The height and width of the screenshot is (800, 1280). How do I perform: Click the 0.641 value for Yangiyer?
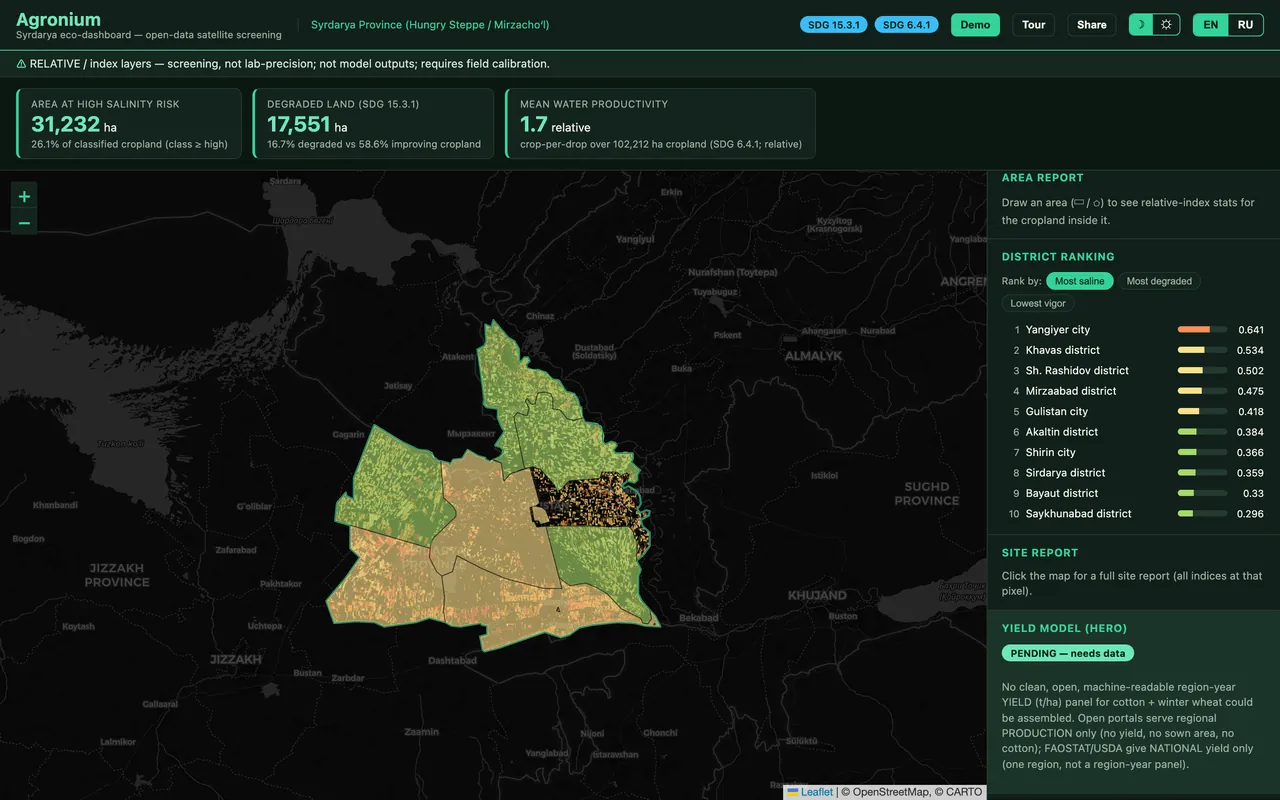pyautogui.click(x=1251, y=330)
